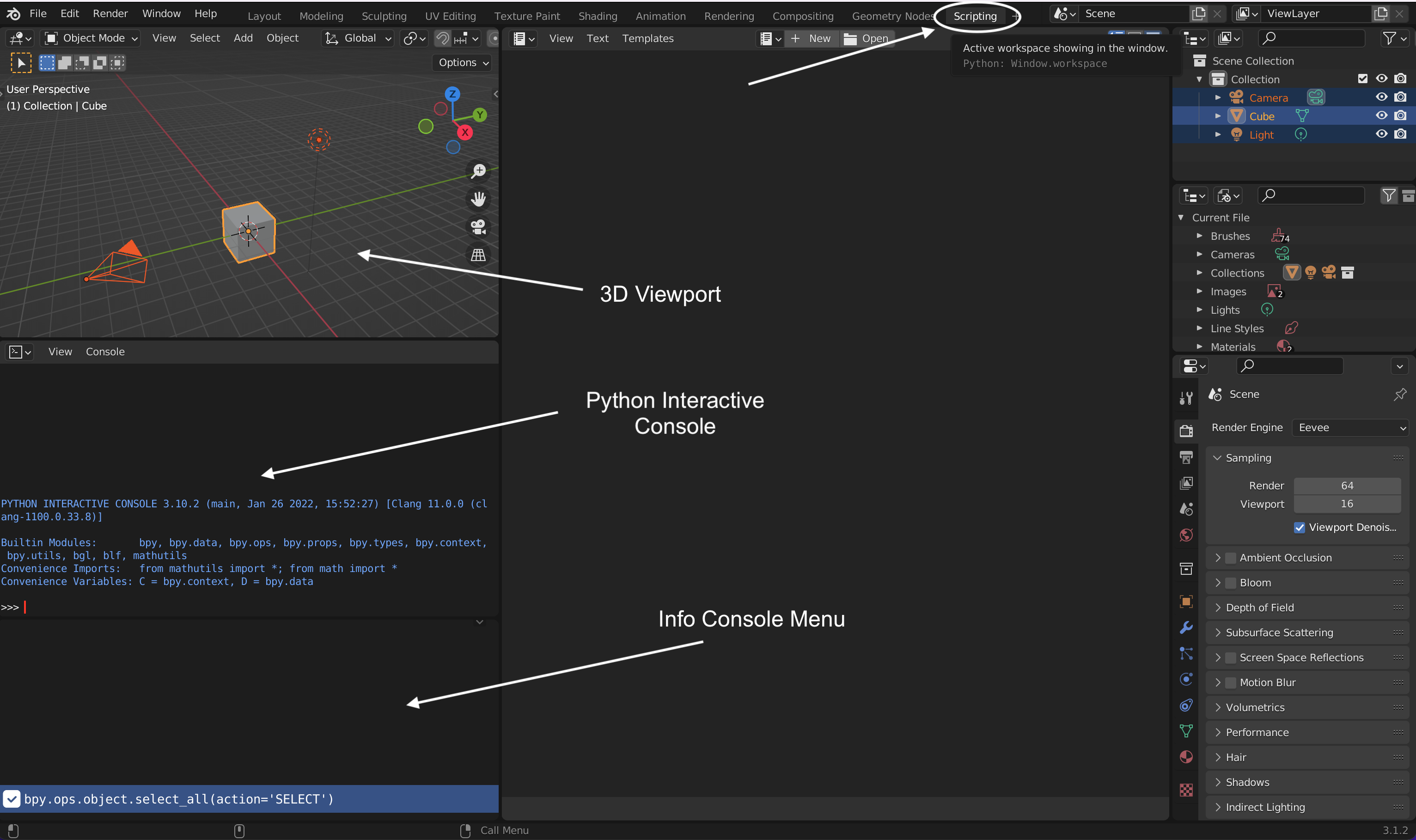This screenshot has height=840, width=1416.
Task: Select the Select Box tool icon
Action: click(21, 63)
